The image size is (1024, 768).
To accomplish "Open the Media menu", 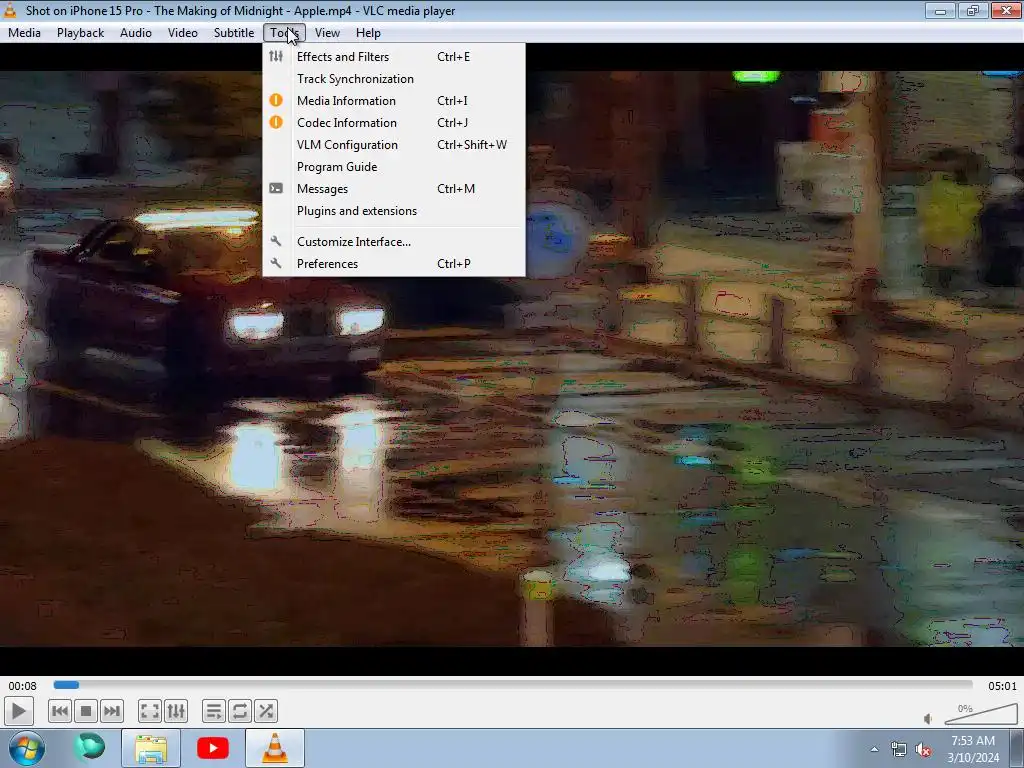I will point(24,33).
